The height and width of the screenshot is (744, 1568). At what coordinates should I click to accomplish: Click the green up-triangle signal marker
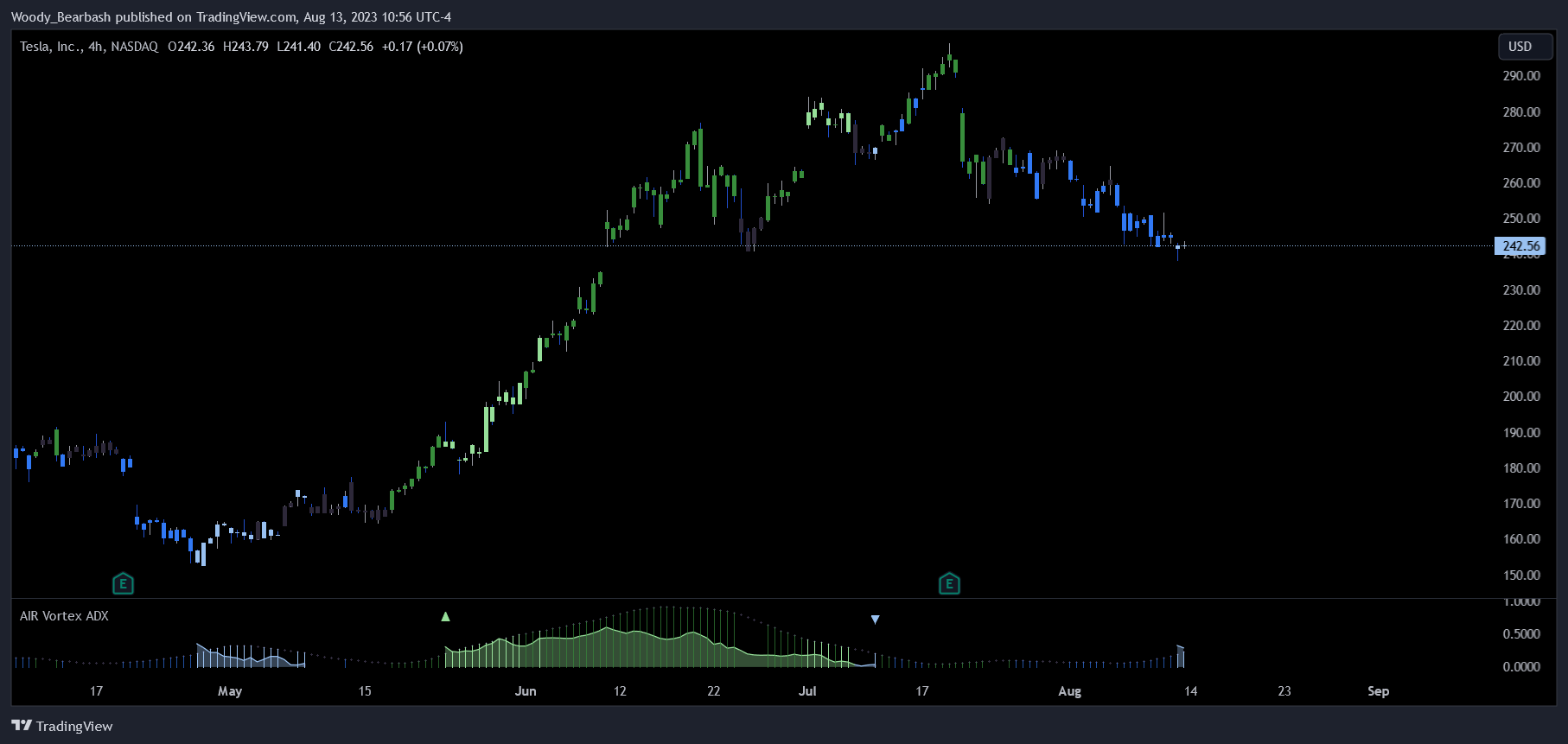[445, 617]
